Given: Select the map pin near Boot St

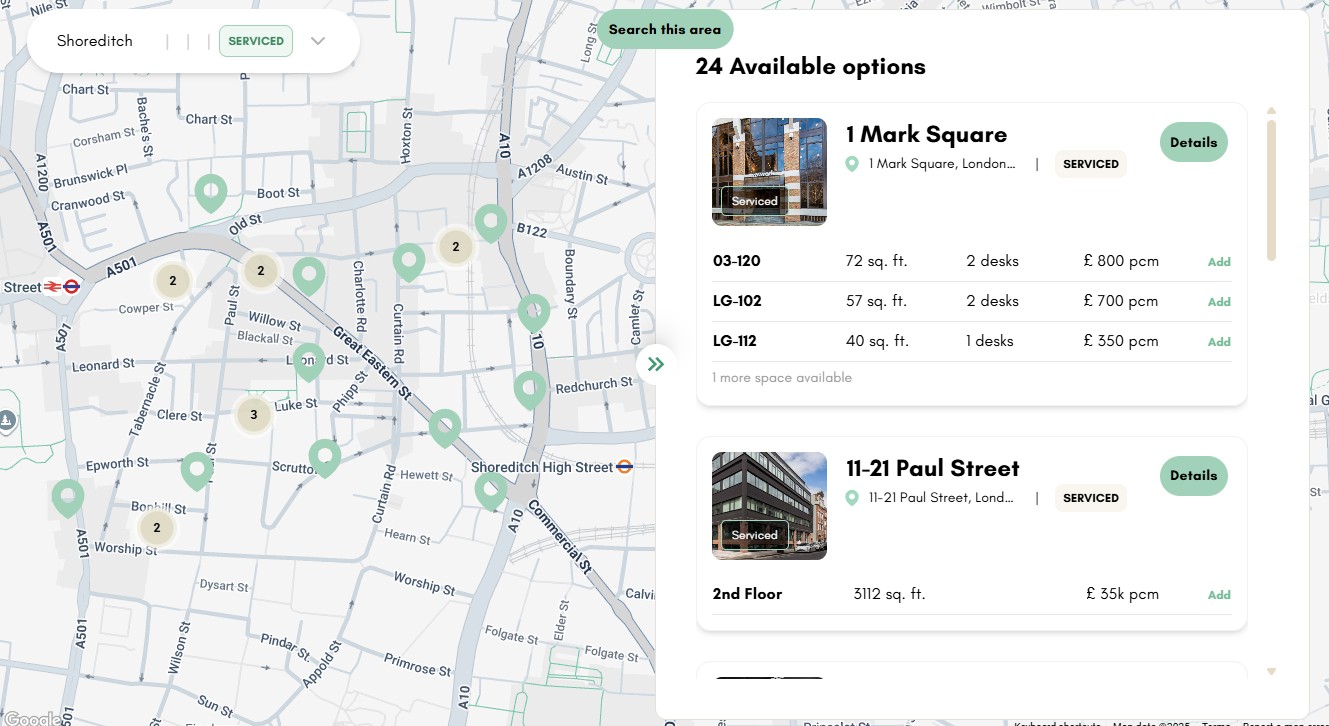Looking at the screenshot, I should 210,193.
